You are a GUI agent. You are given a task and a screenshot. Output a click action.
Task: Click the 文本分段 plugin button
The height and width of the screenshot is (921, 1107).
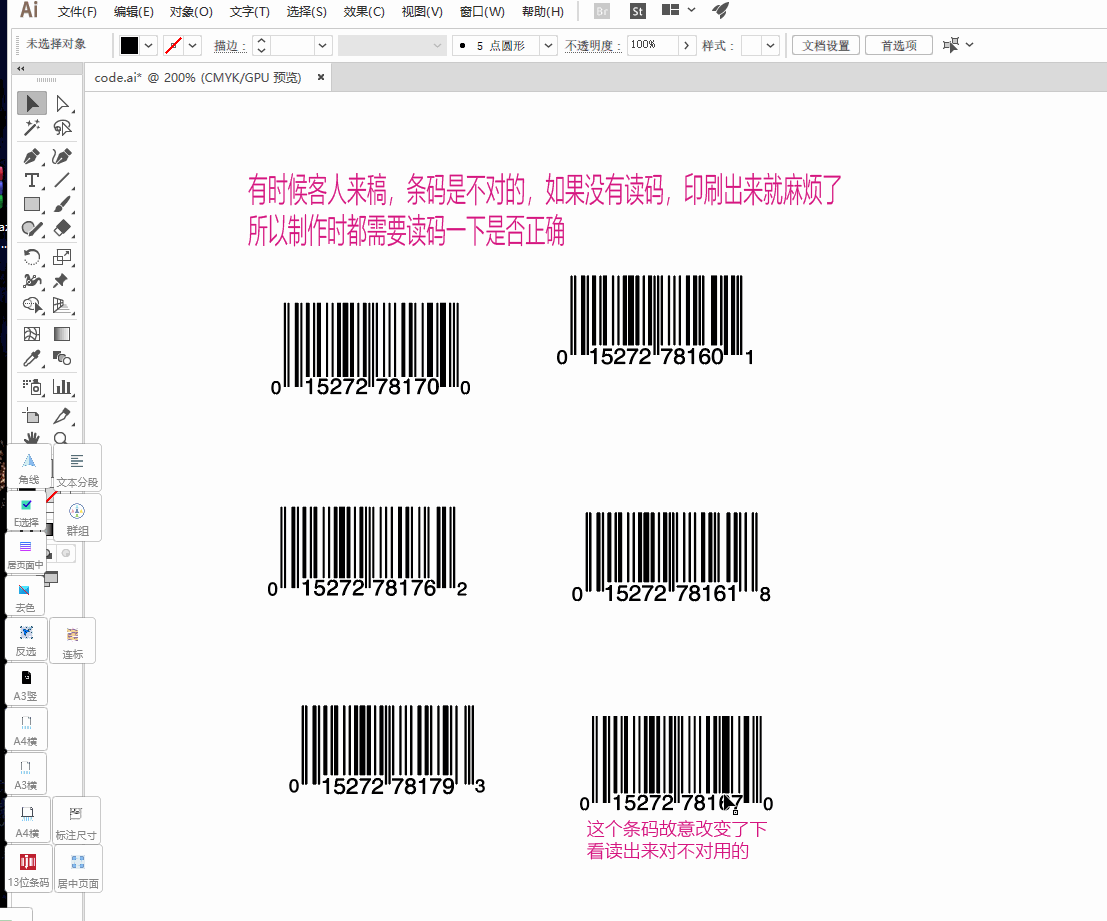click(77, 468)
